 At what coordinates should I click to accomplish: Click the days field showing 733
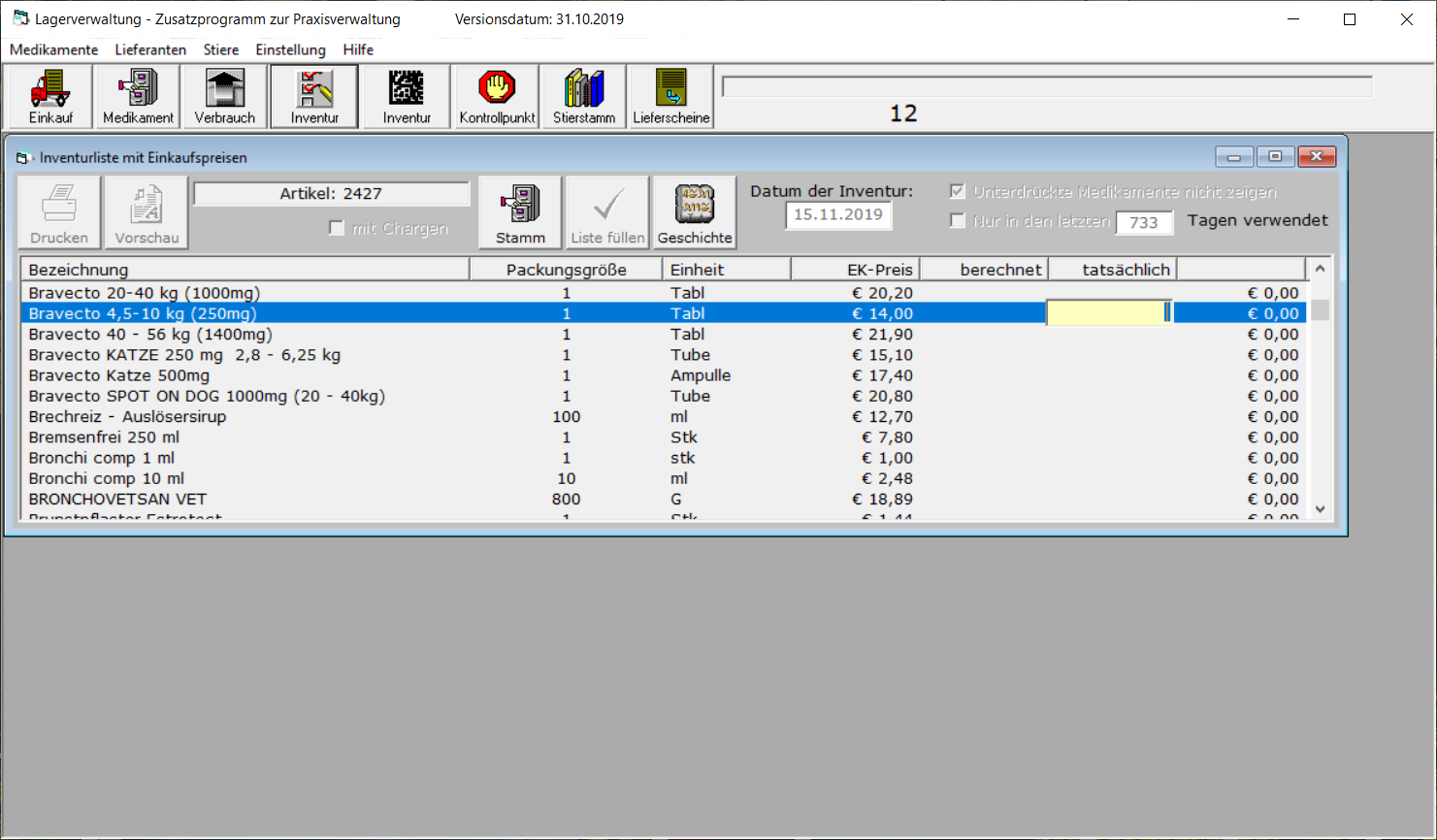1144,222
